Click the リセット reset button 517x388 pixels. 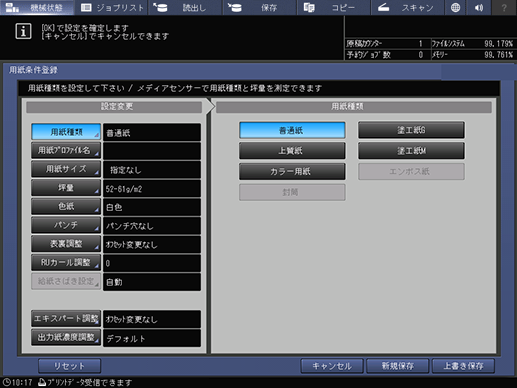pyautogui.click(x=69, y=366)
